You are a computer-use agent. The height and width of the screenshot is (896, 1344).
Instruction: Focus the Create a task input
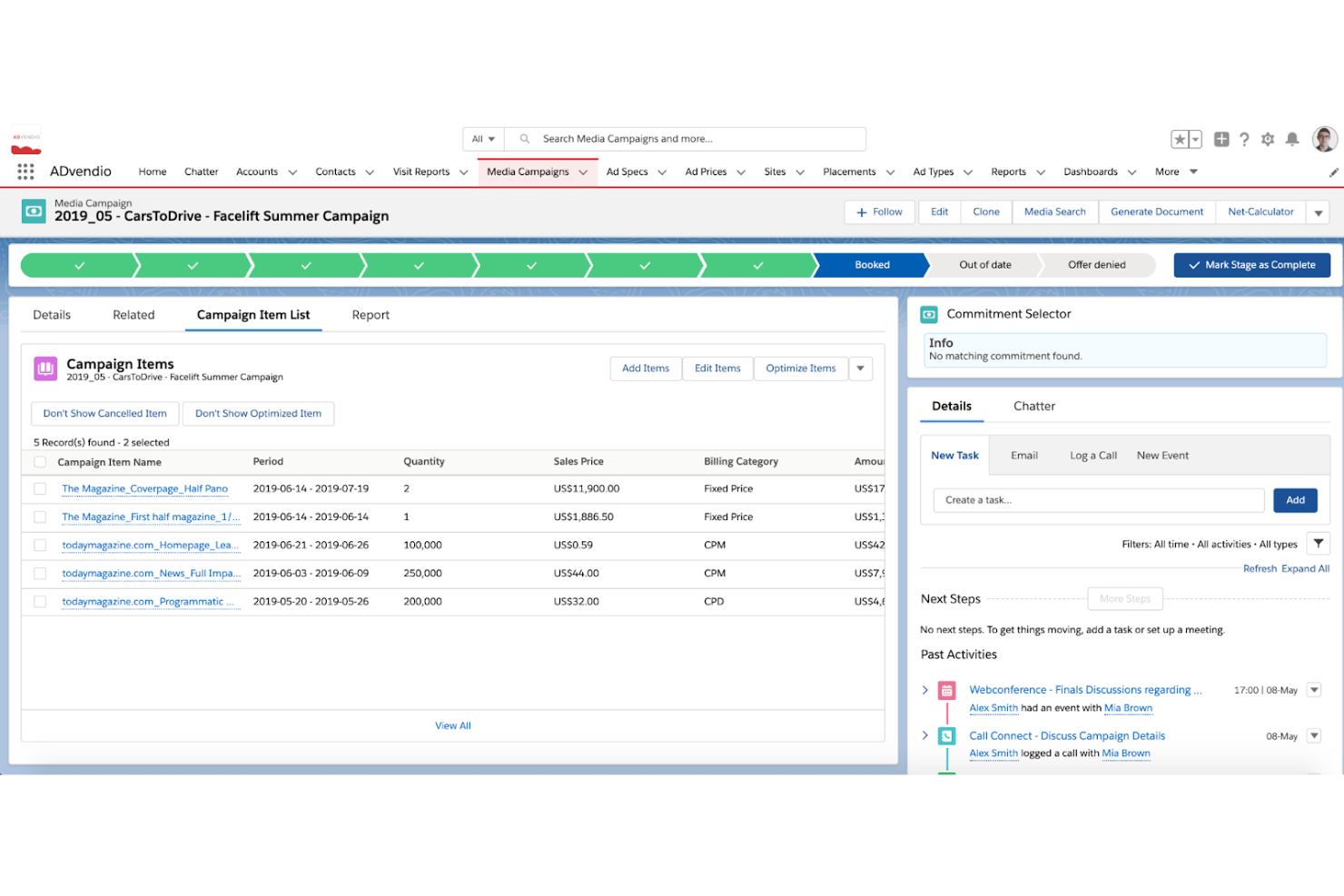tap(1099, 500)
